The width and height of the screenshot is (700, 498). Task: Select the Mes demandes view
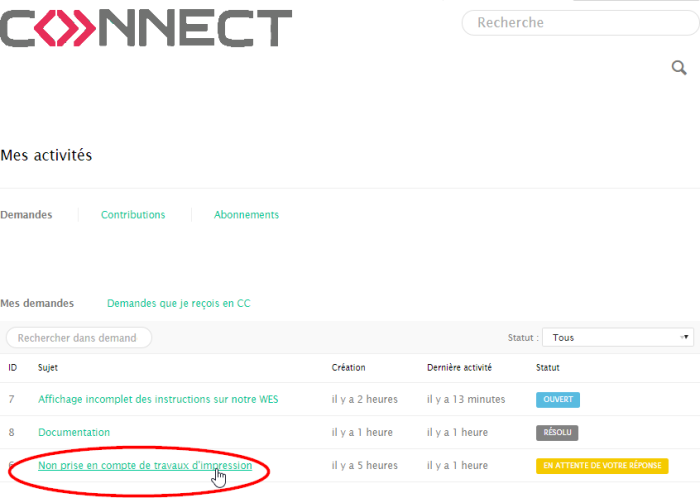click(x=37, y=303)
